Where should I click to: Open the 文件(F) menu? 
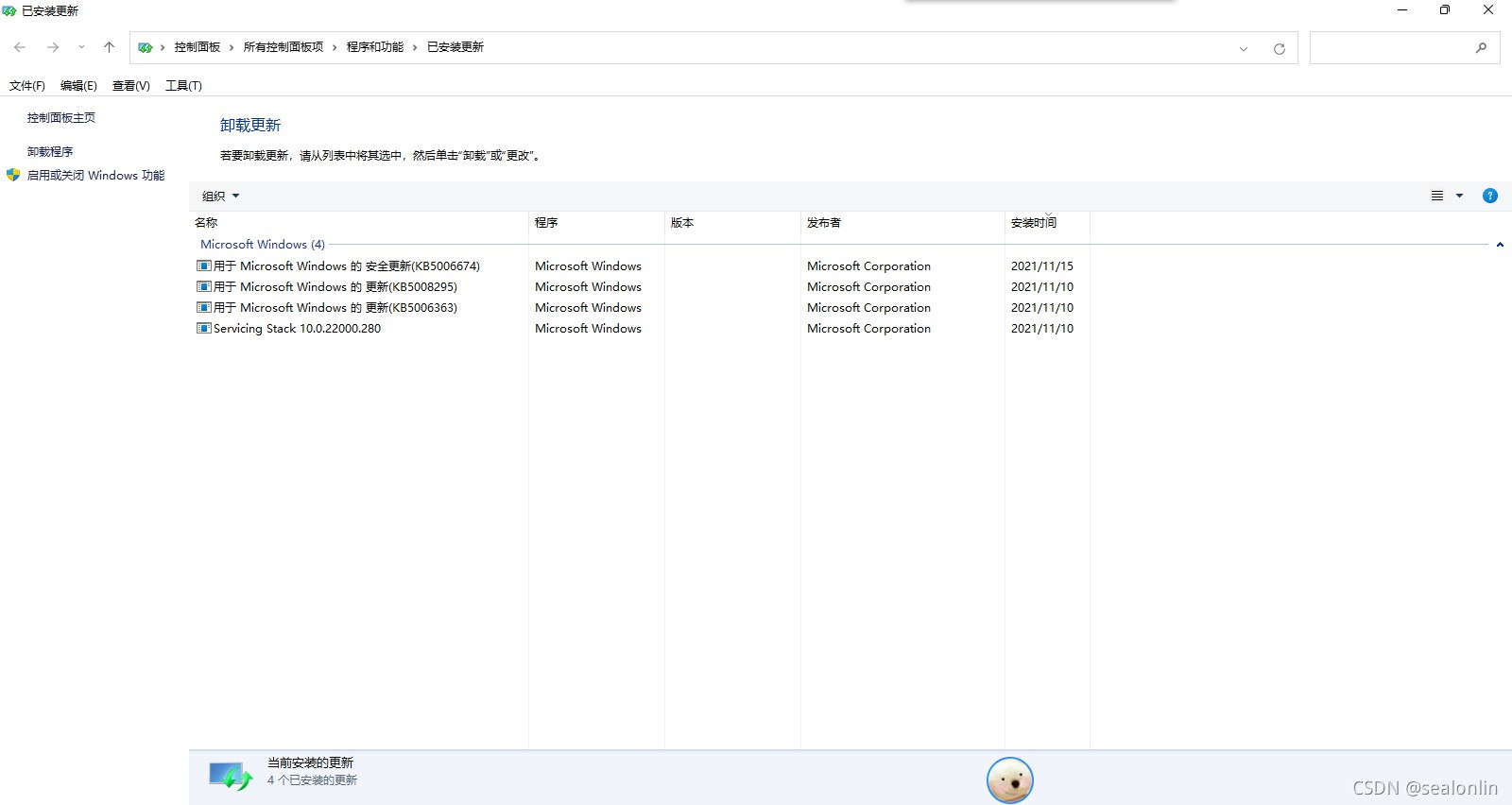(x=27, y=86)
